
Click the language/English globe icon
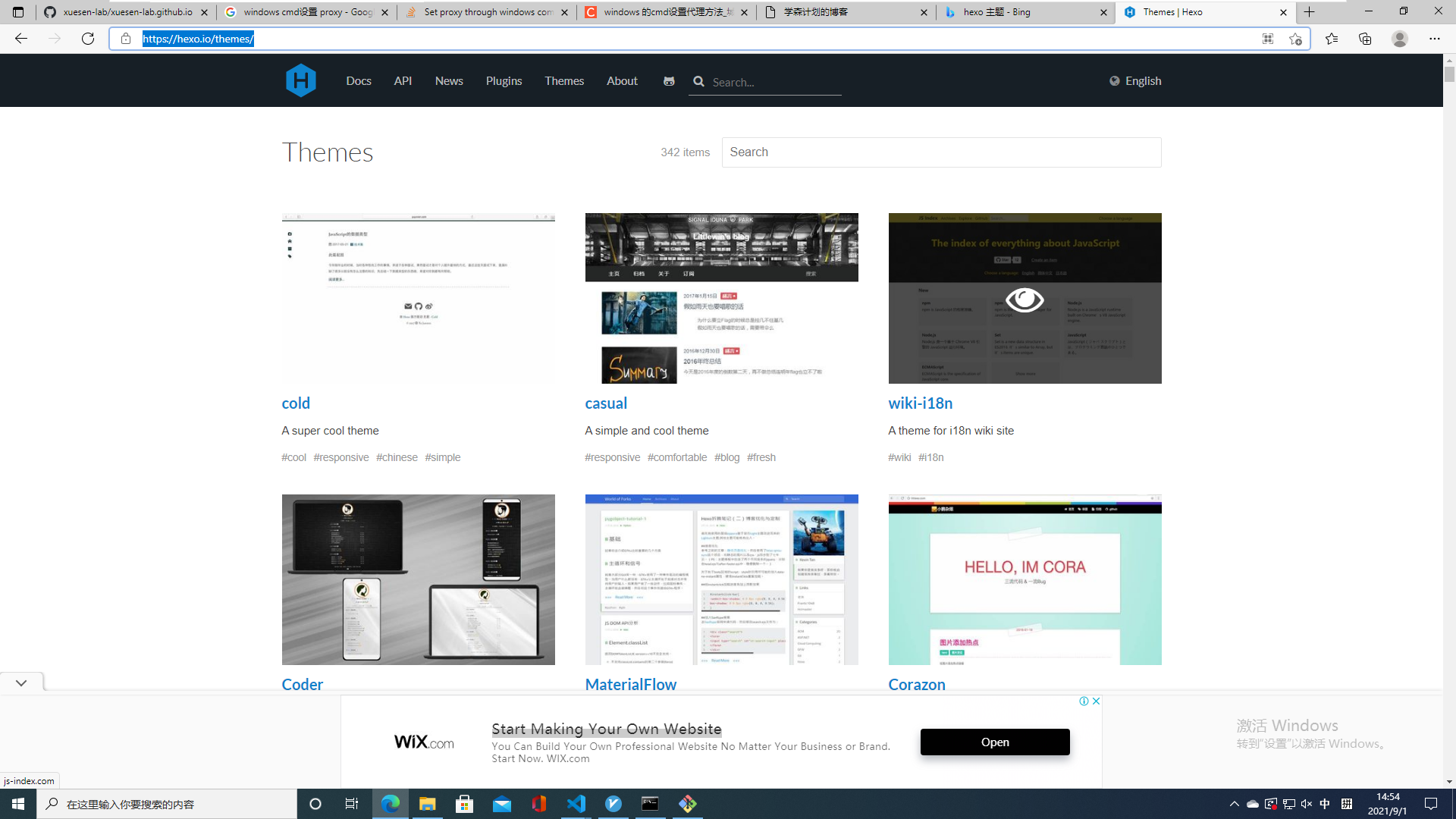click(x=1114, y=81)
